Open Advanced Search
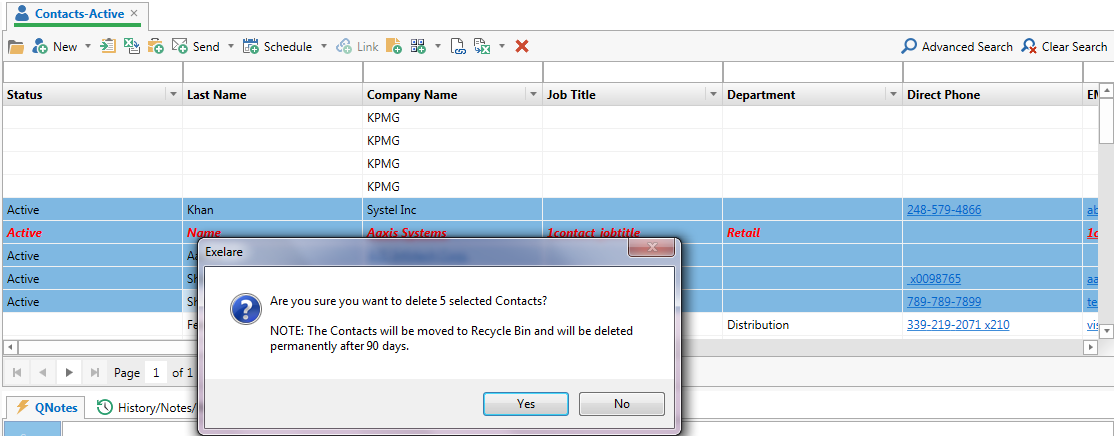The height and width of the screenshot is (436, 1114). pos(957,47)
